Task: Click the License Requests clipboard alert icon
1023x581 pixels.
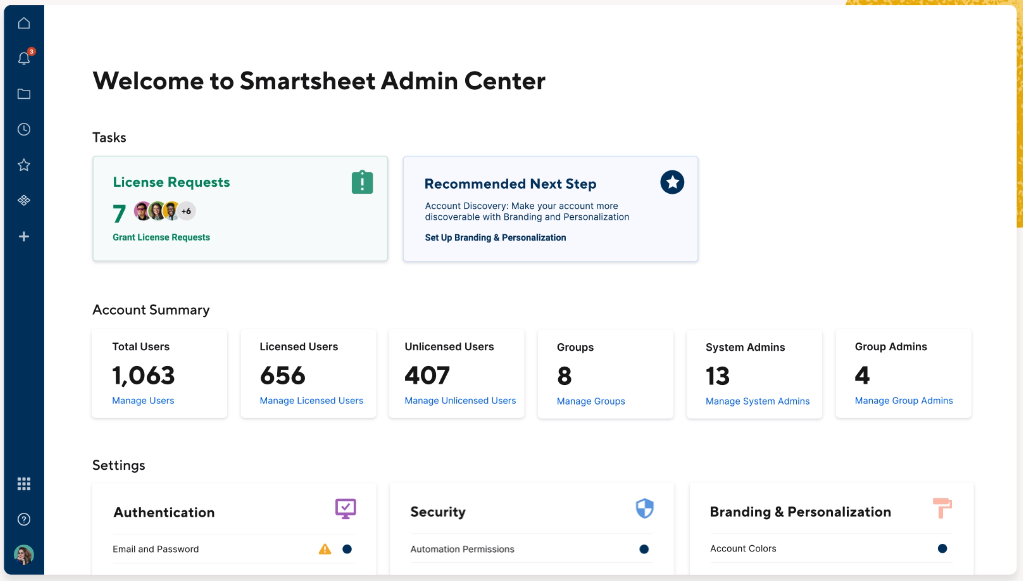Action: click(362, 182)
